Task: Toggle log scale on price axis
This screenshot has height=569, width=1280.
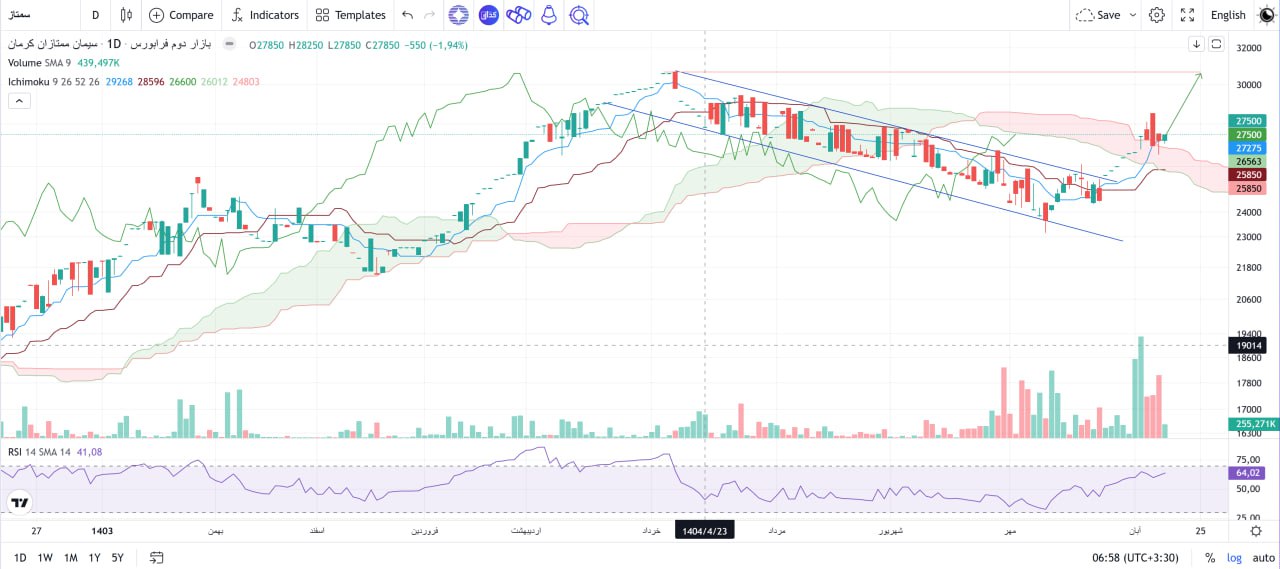Action: point(1235,557)
